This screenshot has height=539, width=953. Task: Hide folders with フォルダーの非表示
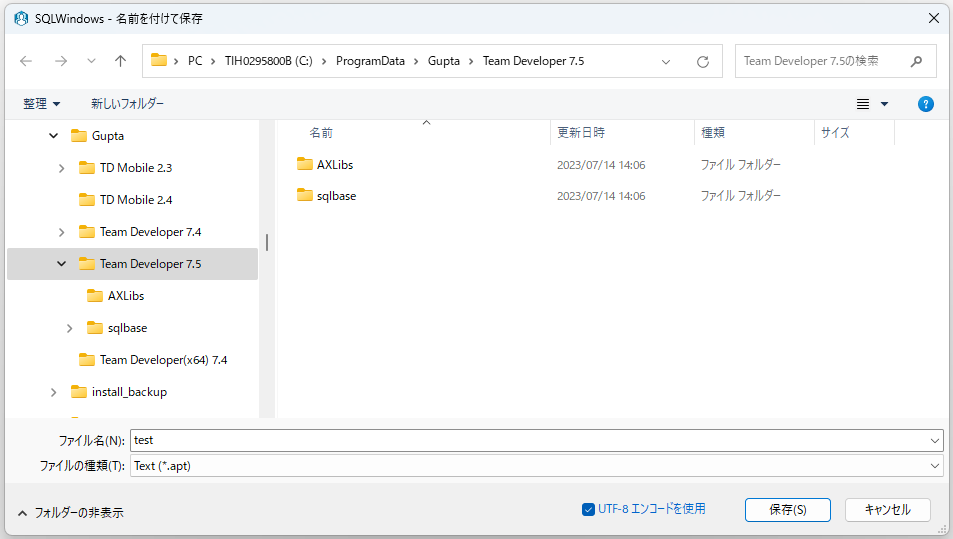[71, 513]
